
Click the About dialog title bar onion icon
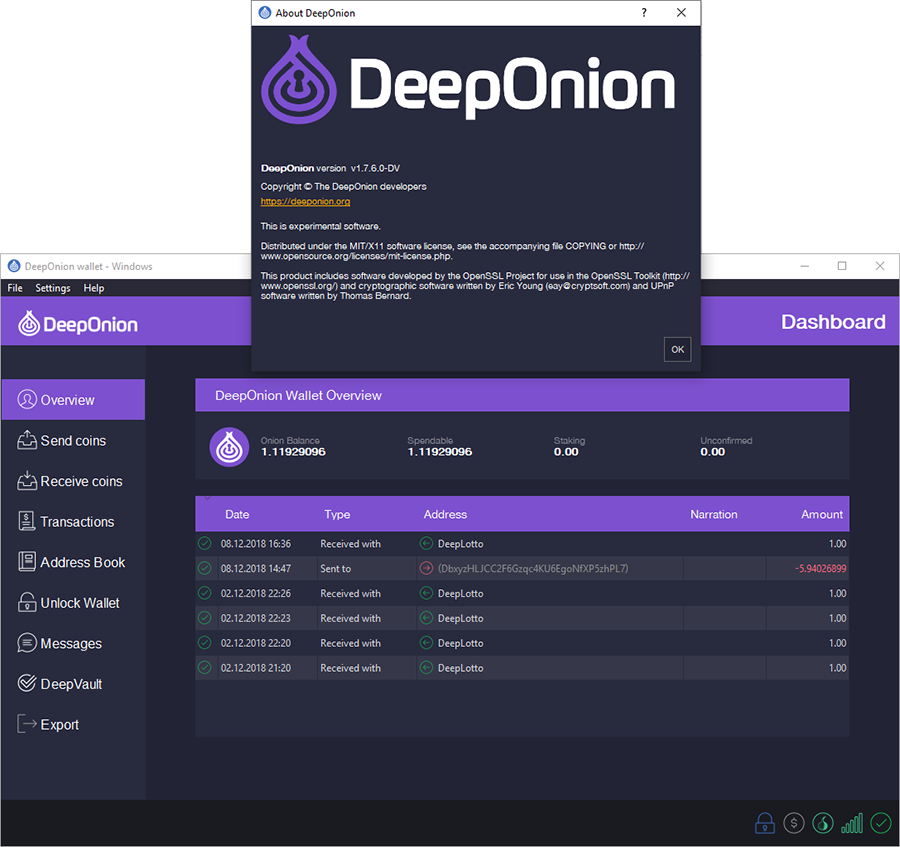click(265, 13)
